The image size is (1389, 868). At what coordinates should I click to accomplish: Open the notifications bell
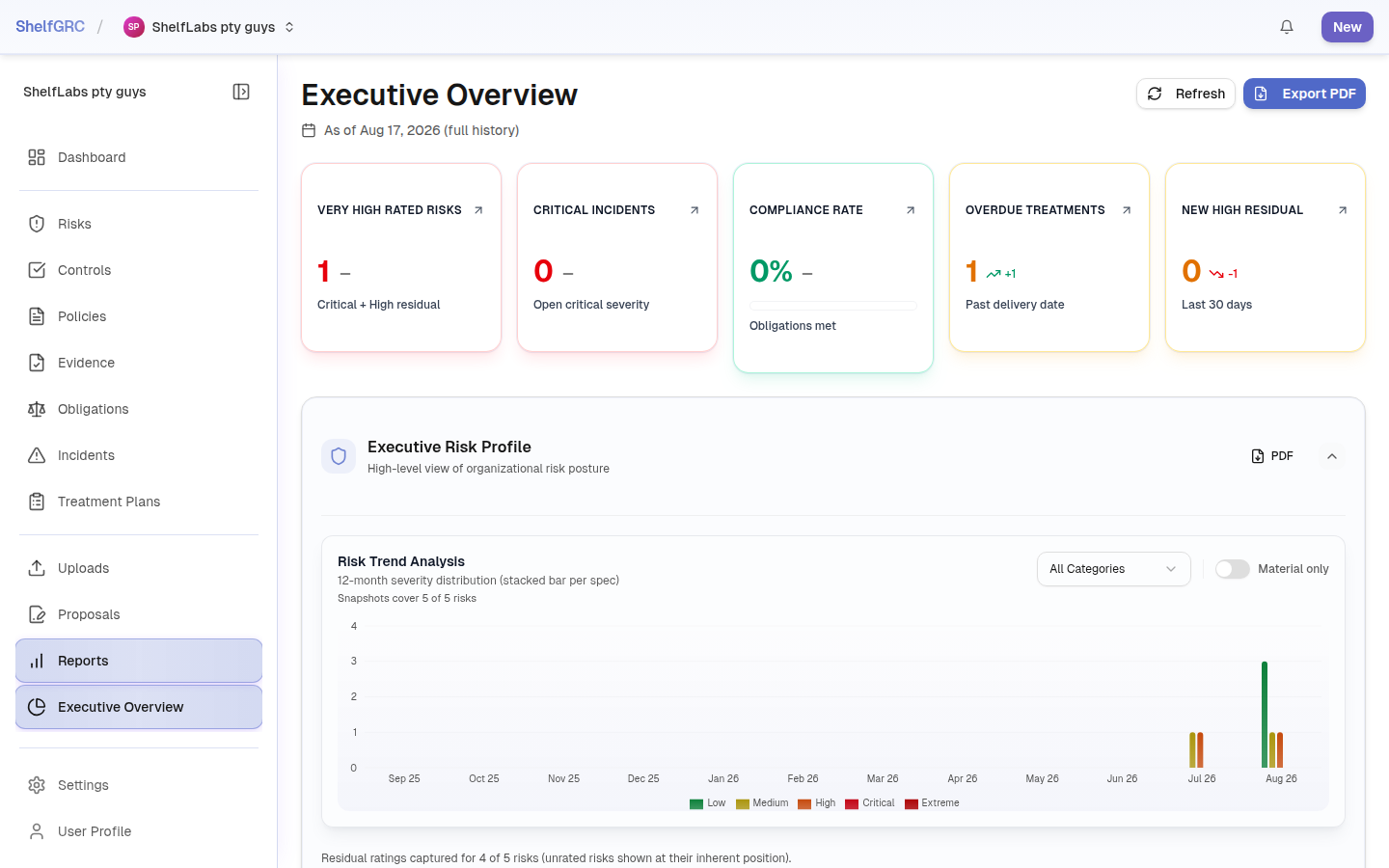[x=1287, y=27]
